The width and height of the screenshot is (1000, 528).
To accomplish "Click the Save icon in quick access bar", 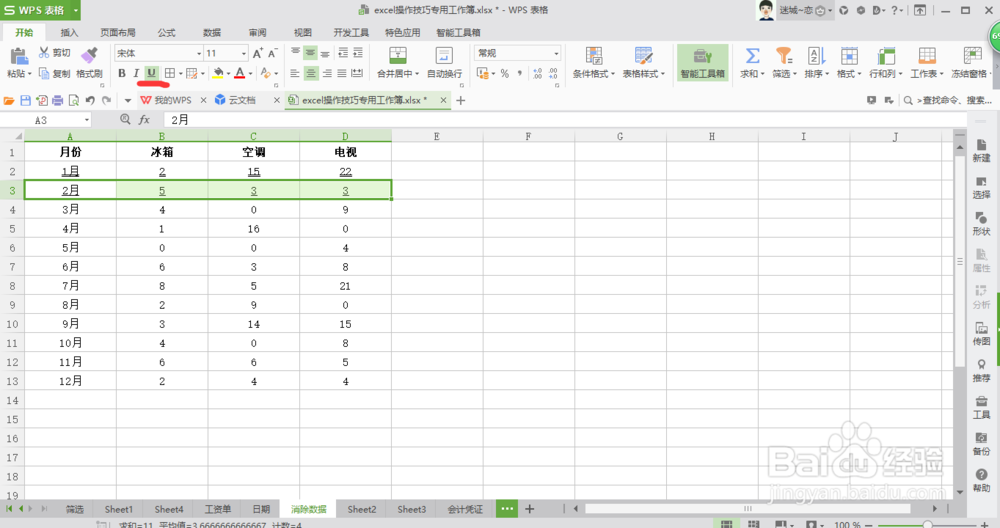I will pyautogui.click(x=26, y=100).
